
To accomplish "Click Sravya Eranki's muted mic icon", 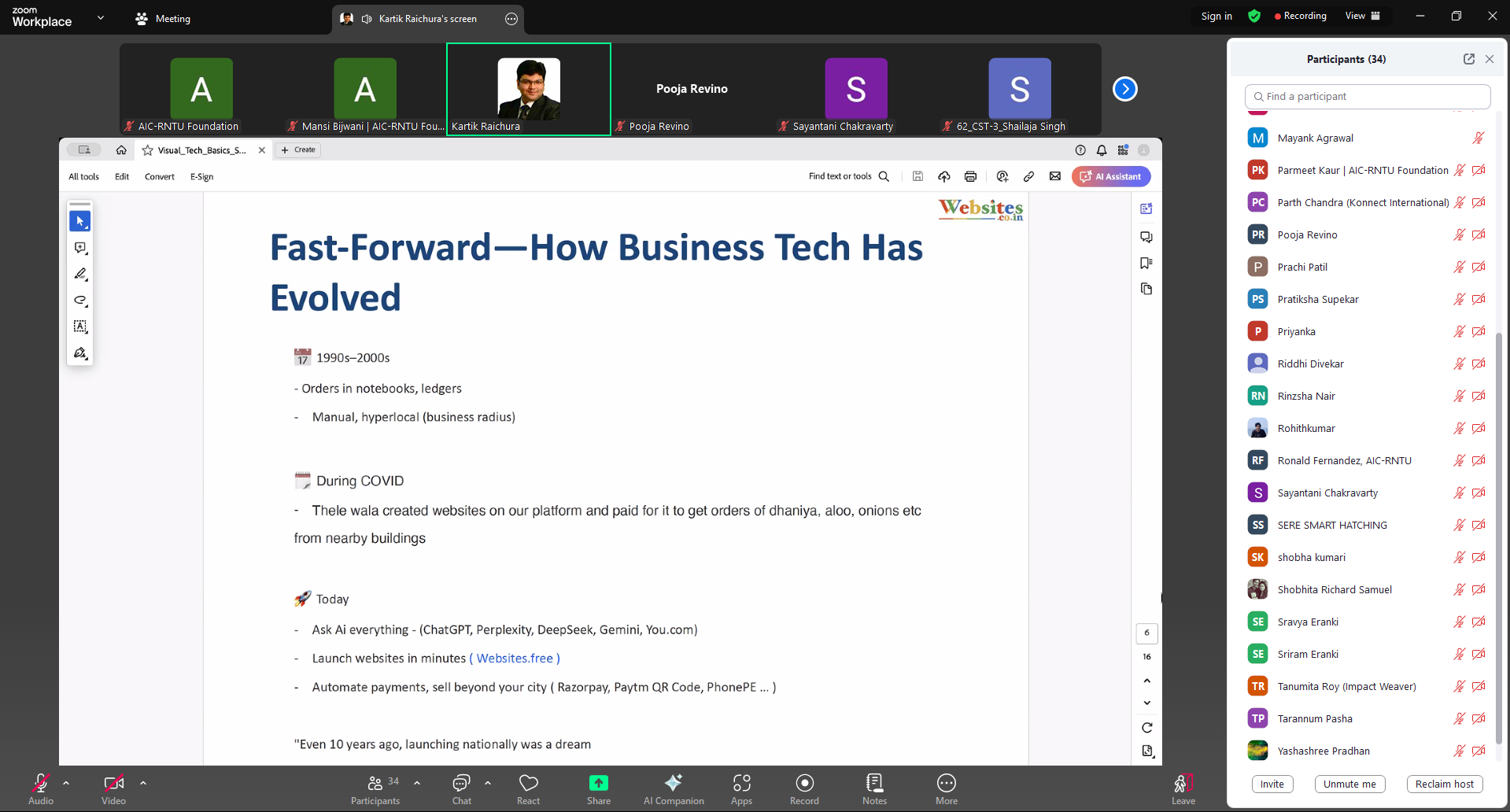I will tap(1459, 622).
